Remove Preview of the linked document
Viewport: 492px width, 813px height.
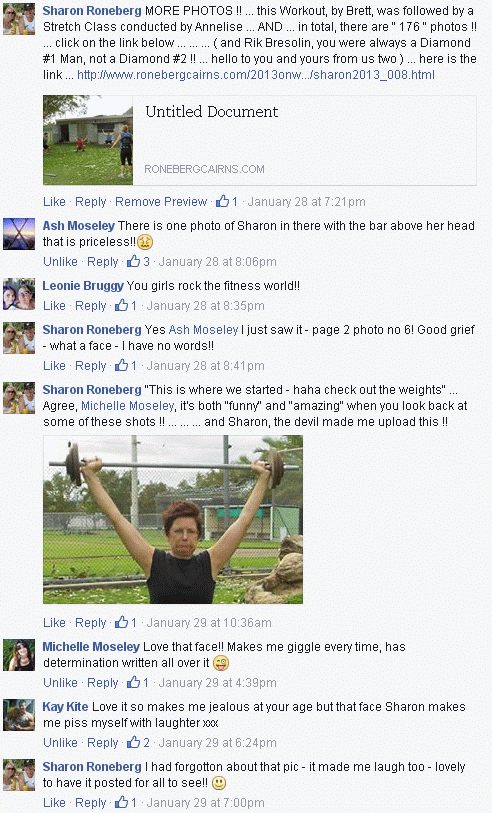coord(161,202)
